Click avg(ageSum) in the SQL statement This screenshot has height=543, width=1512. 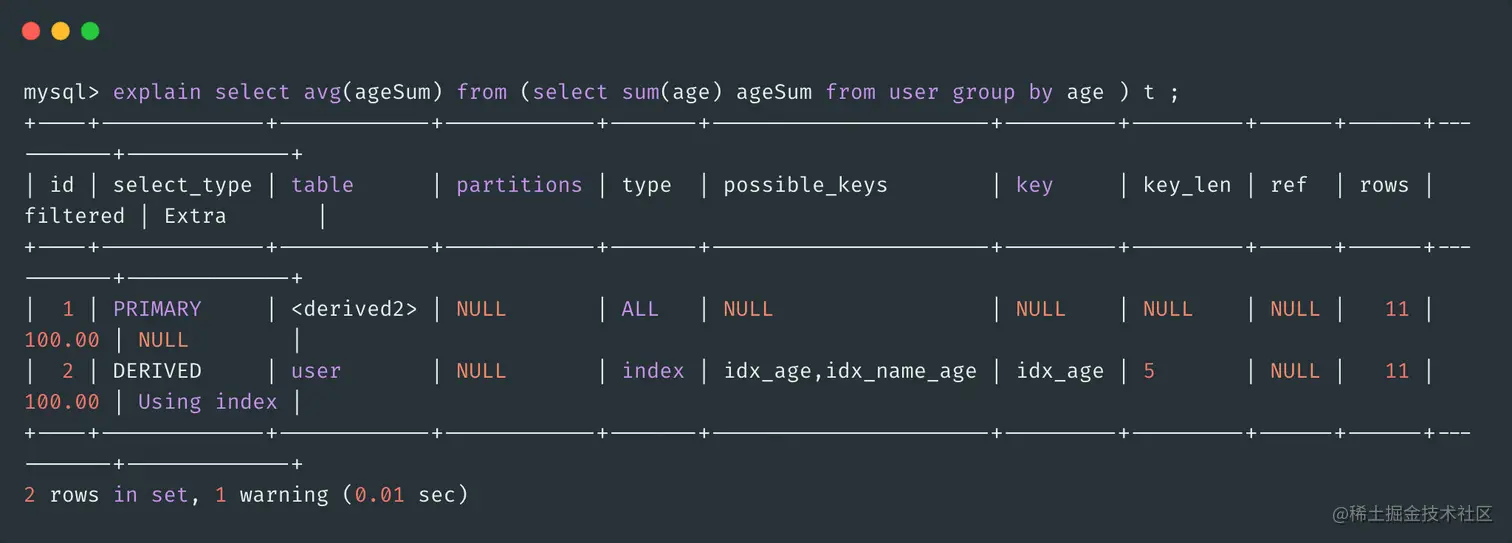click(373, 92)
